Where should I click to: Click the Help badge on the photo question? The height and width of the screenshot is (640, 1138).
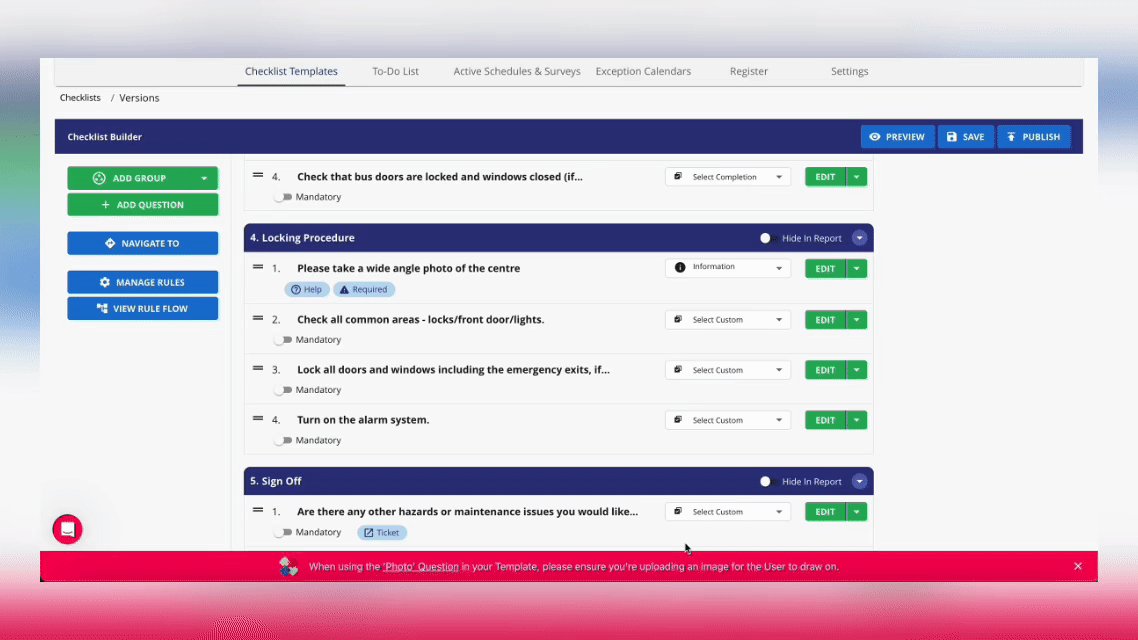click(x=307, y=289)
